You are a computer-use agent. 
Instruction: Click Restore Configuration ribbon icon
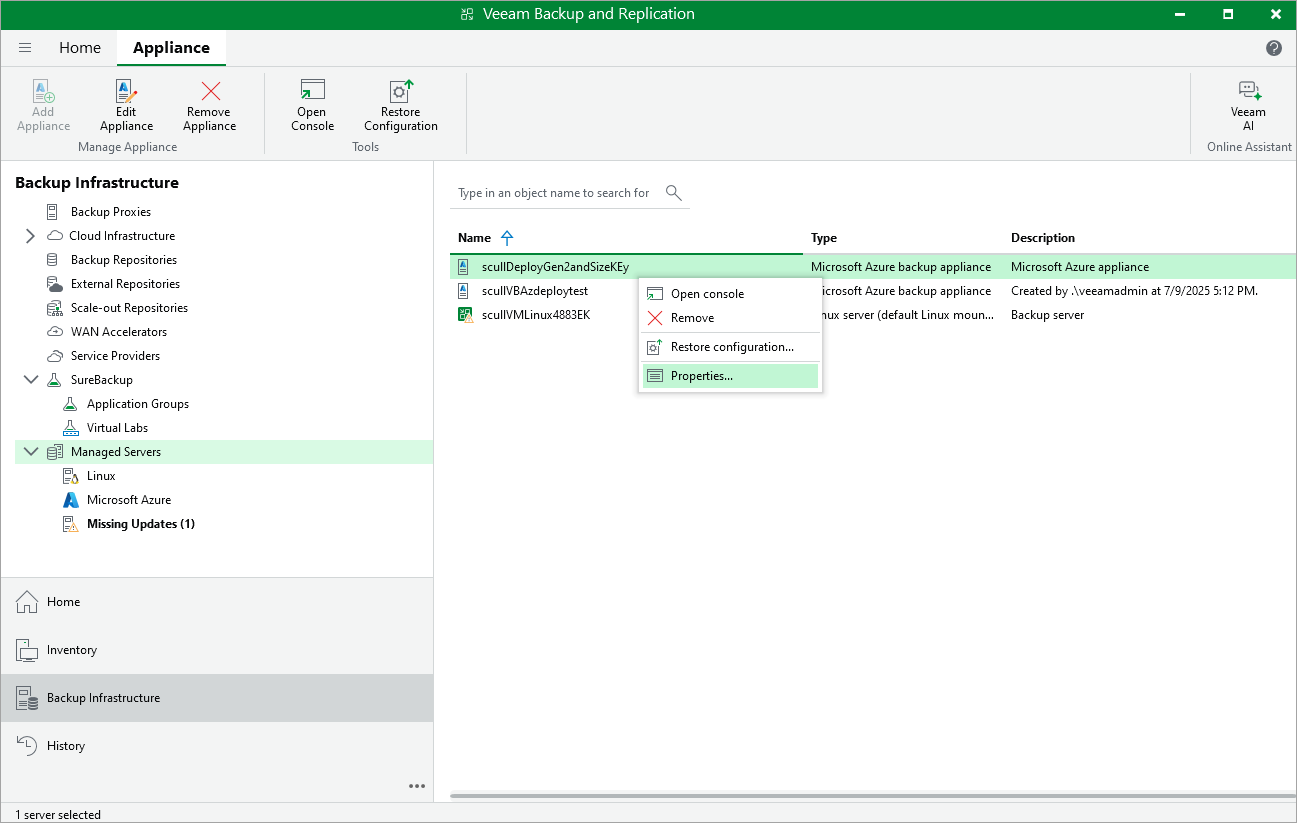coord(401,92)
